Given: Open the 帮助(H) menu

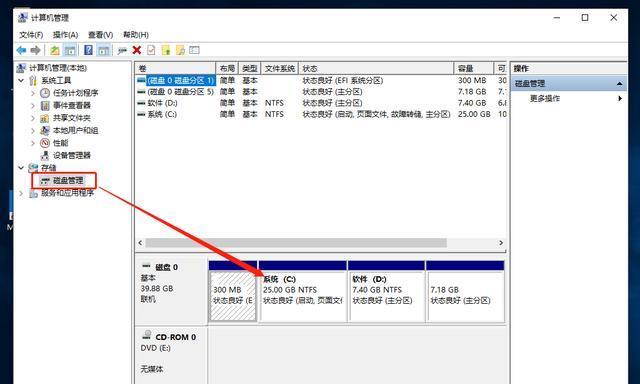Looking at the screenshot, I should click(x=136, y=35).
